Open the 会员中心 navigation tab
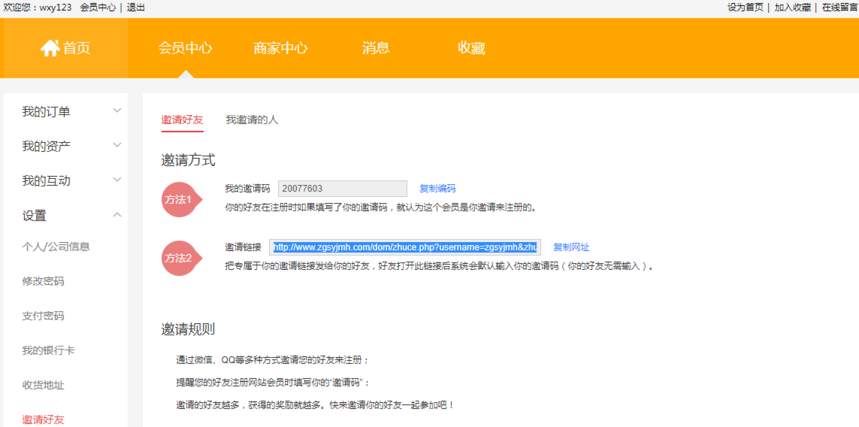 (185, 48)
